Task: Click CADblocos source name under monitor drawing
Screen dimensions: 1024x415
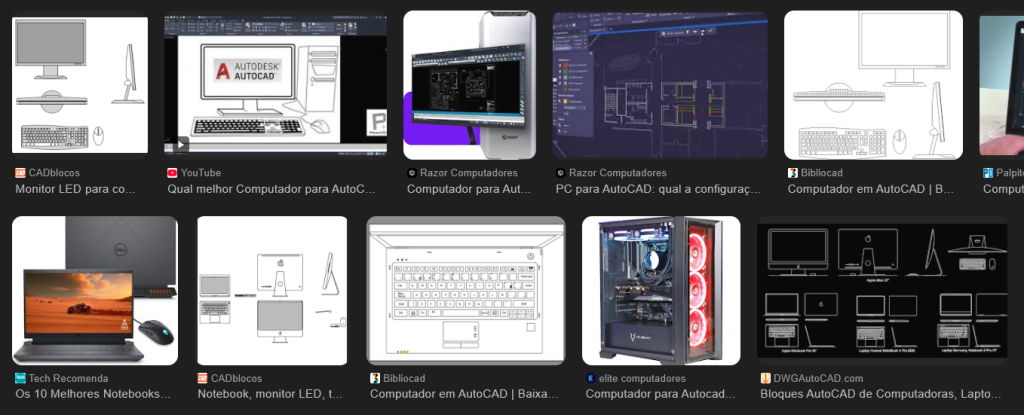Action: 54,173
